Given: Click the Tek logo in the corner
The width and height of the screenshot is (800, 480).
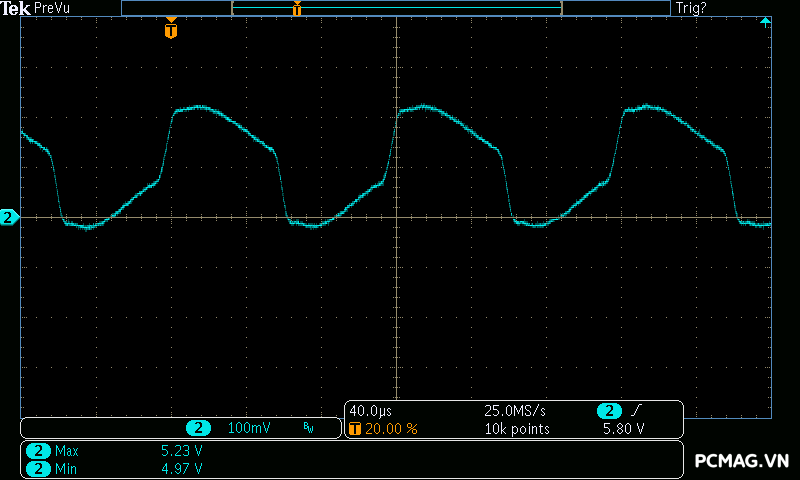Looking at the screenshot, I should [x=16, y=8].
